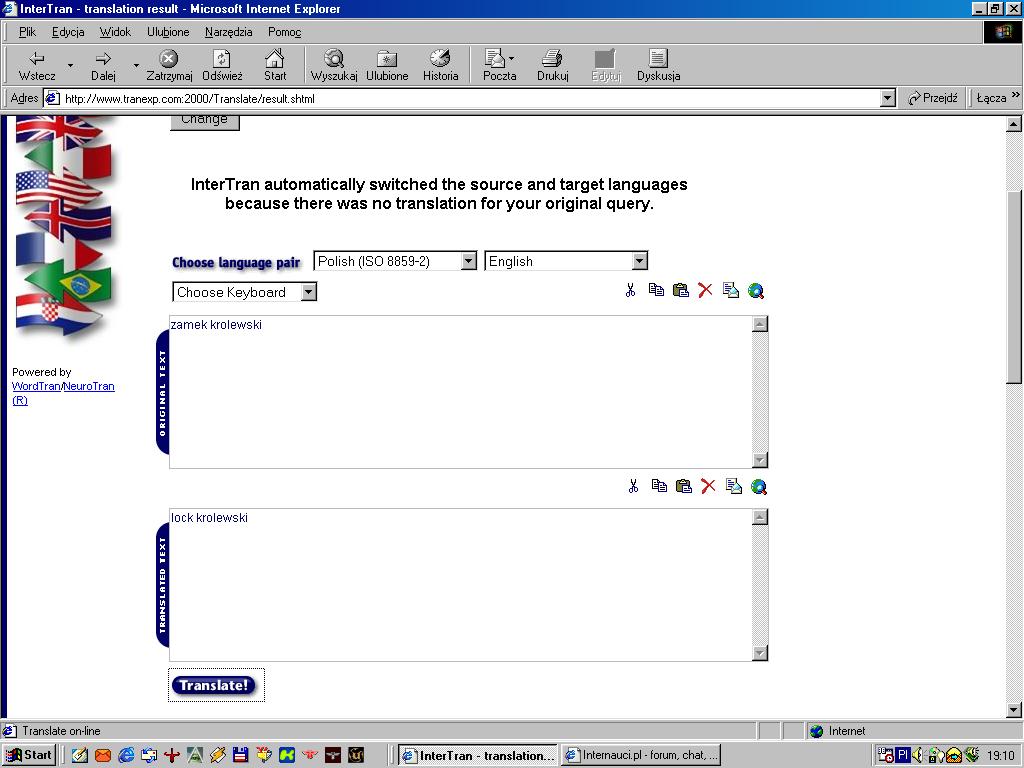Click the page's vertical scrollbar thumb

click(1014, 287)
